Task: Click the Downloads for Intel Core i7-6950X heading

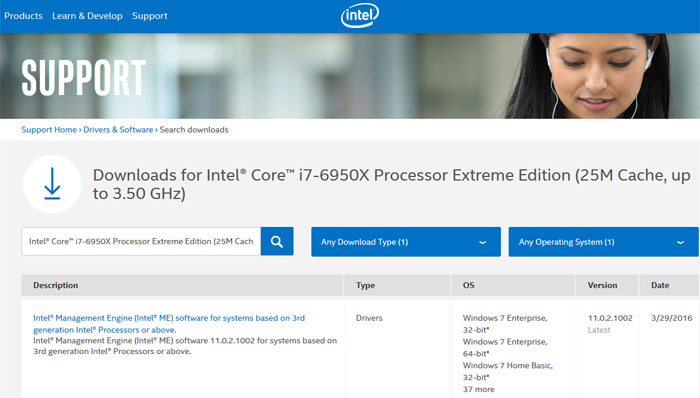Action: coord(392,184)
